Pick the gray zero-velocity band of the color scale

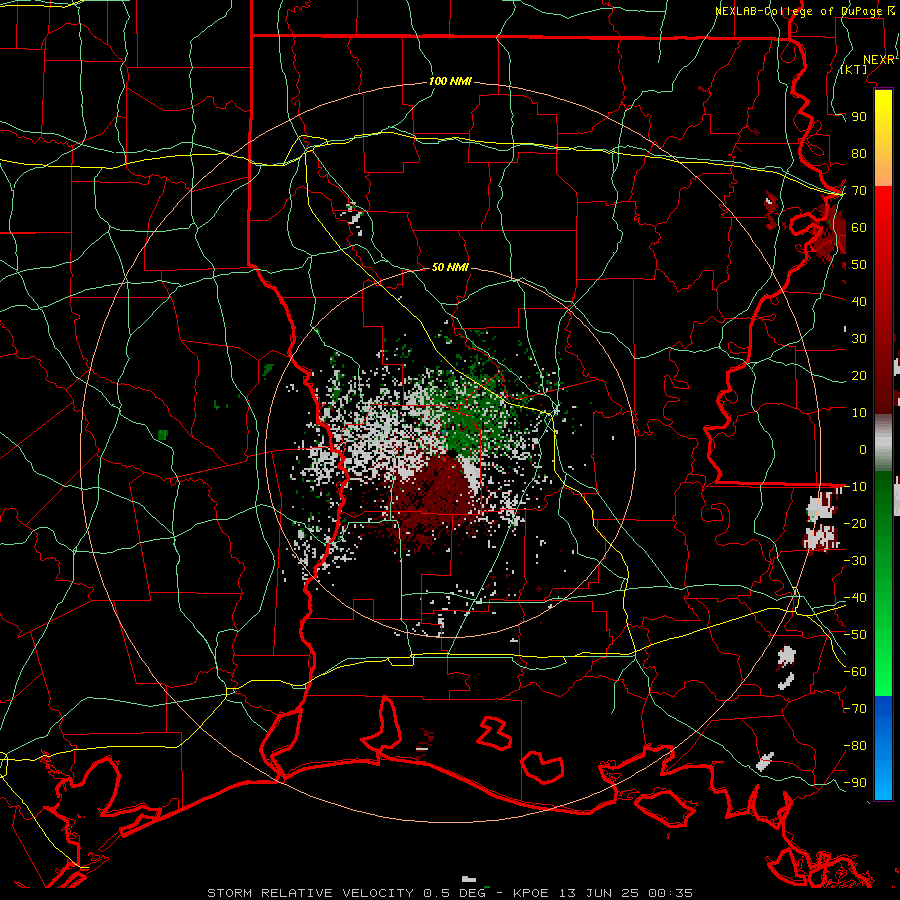pyautogui.click(x=883, y=442)
